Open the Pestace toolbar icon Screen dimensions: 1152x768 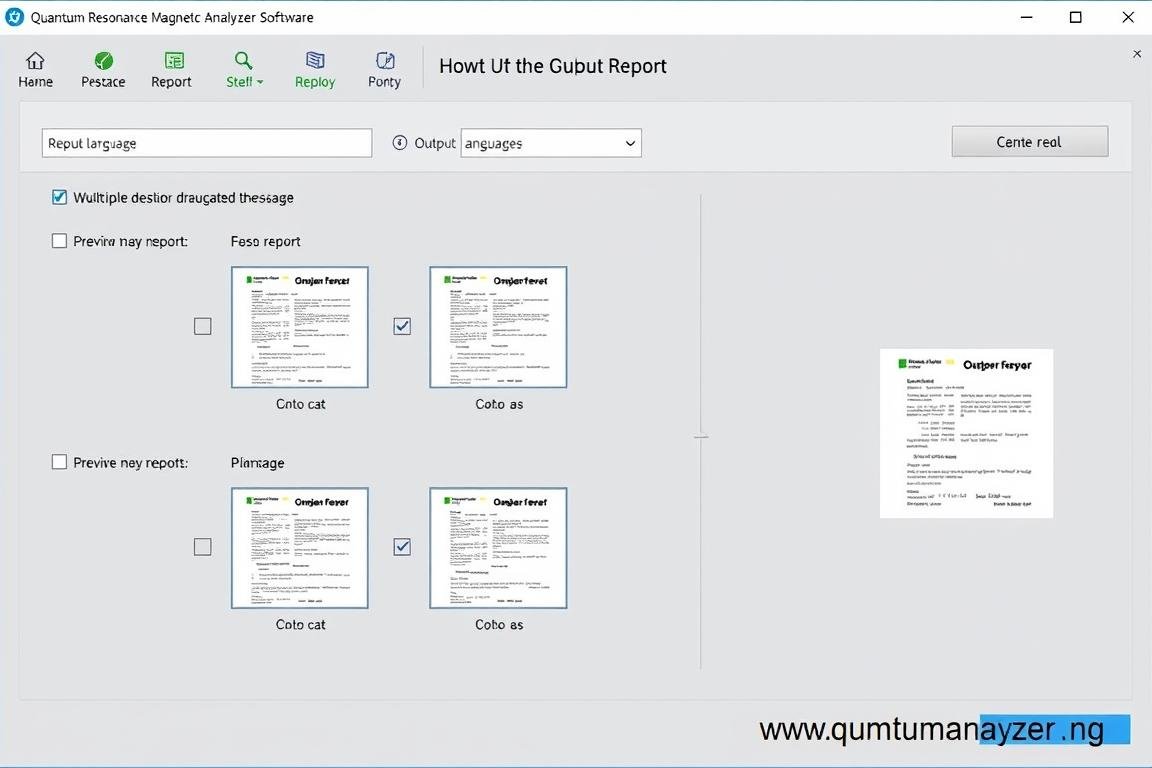pyautogui.click(x=103, y=62)
